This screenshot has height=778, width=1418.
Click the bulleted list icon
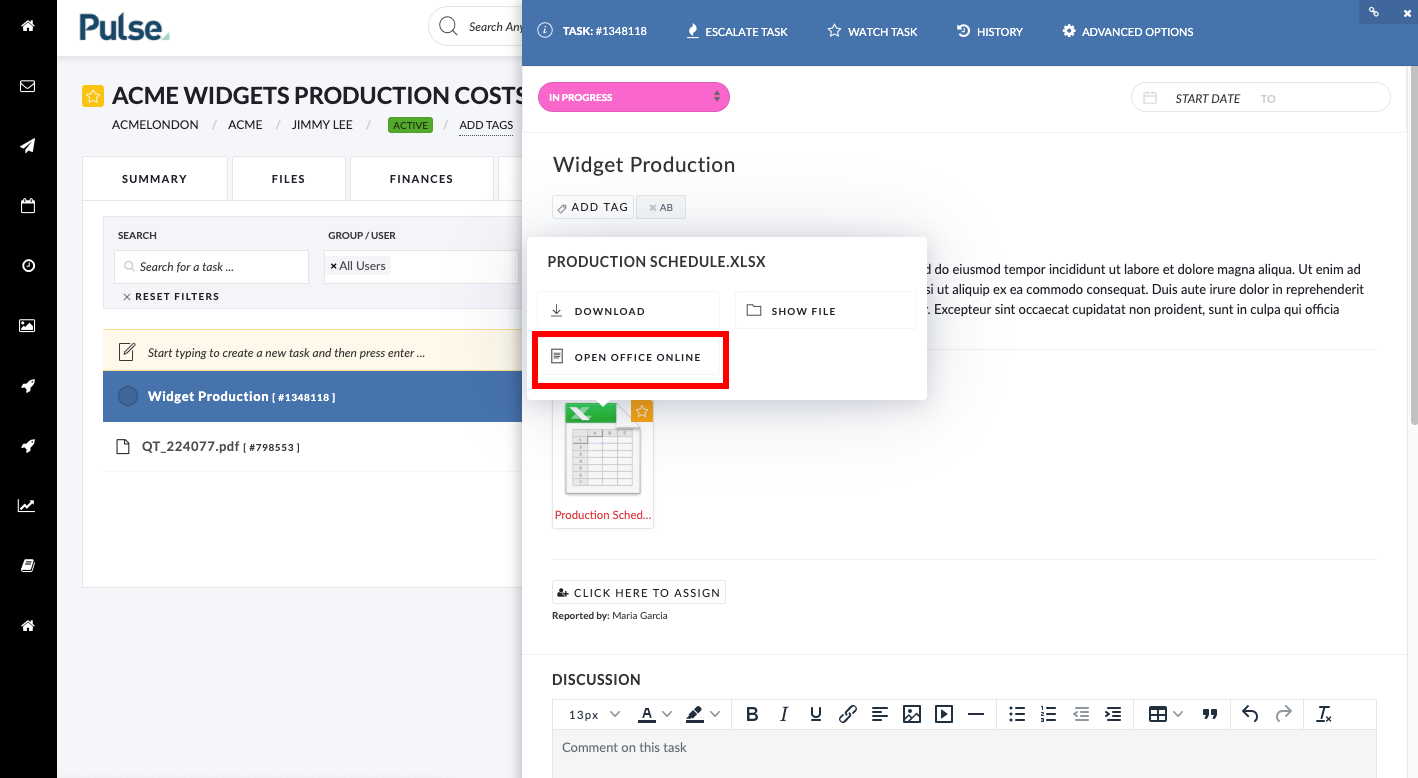pyautogui.click(x=1017, y=714)
